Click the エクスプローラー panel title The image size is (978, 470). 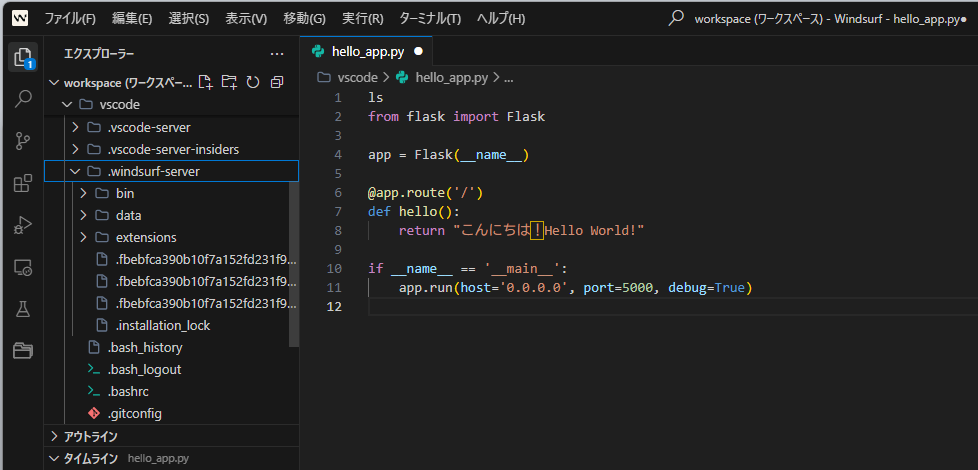pyautogui.click(x=99, y=54)
